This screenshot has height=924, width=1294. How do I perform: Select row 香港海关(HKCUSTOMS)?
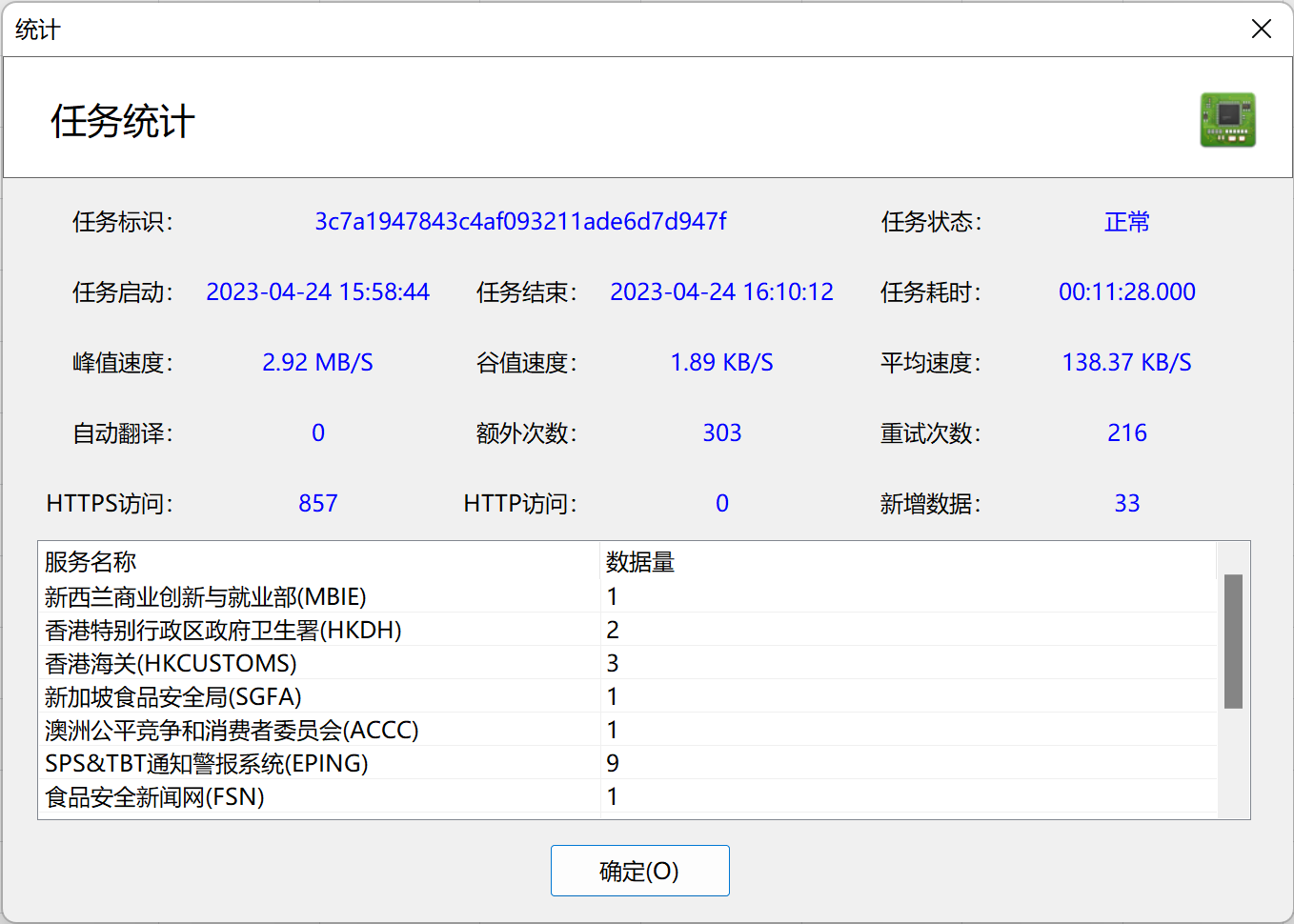pyautogui.click(x=628, y=663)
